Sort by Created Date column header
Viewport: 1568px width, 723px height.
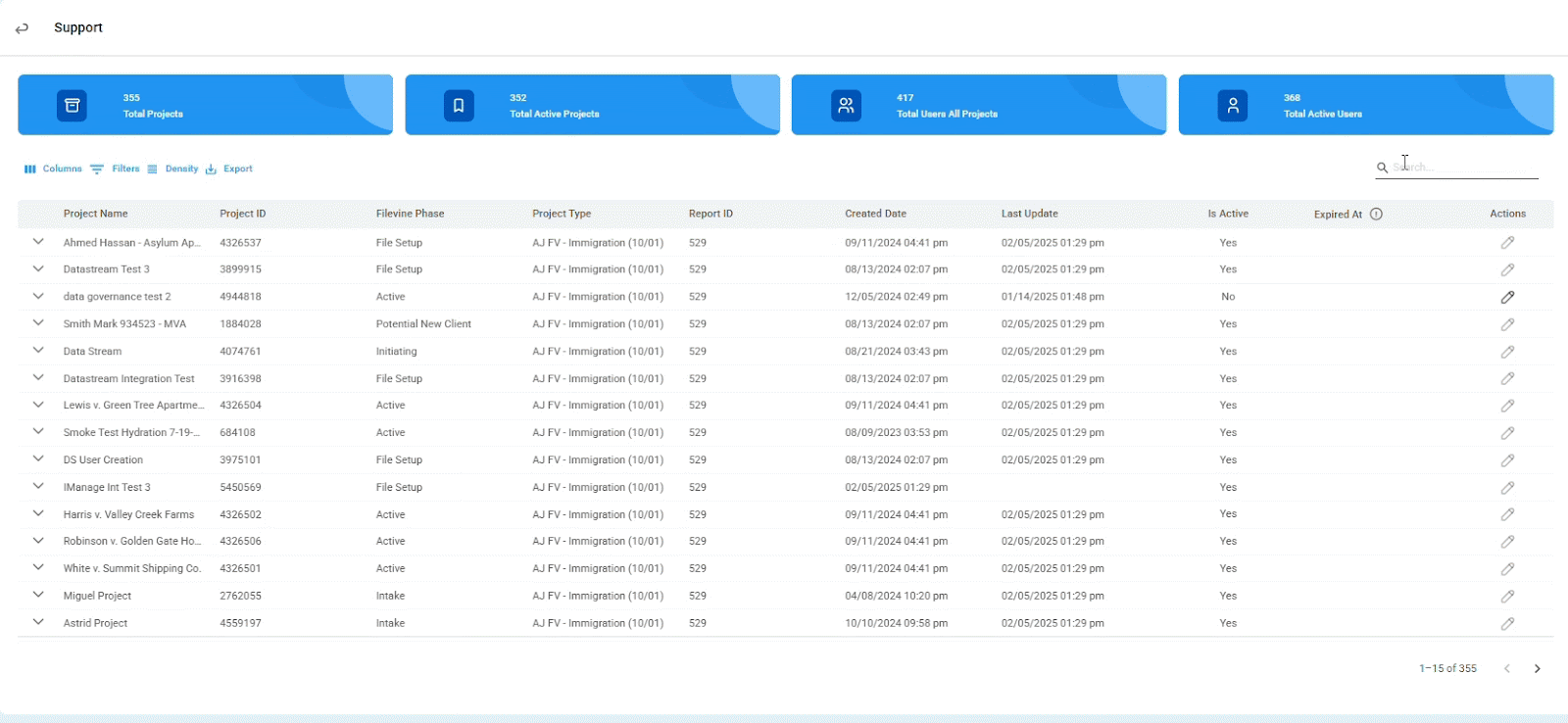[x=876, y=214]
